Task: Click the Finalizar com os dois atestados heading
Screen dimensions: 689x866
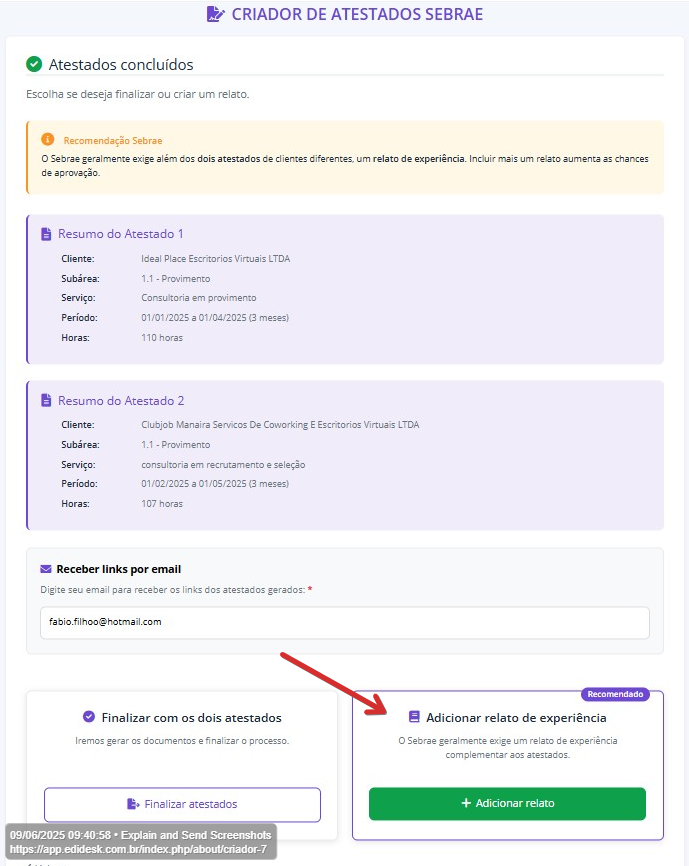Action: click(191, 717)
